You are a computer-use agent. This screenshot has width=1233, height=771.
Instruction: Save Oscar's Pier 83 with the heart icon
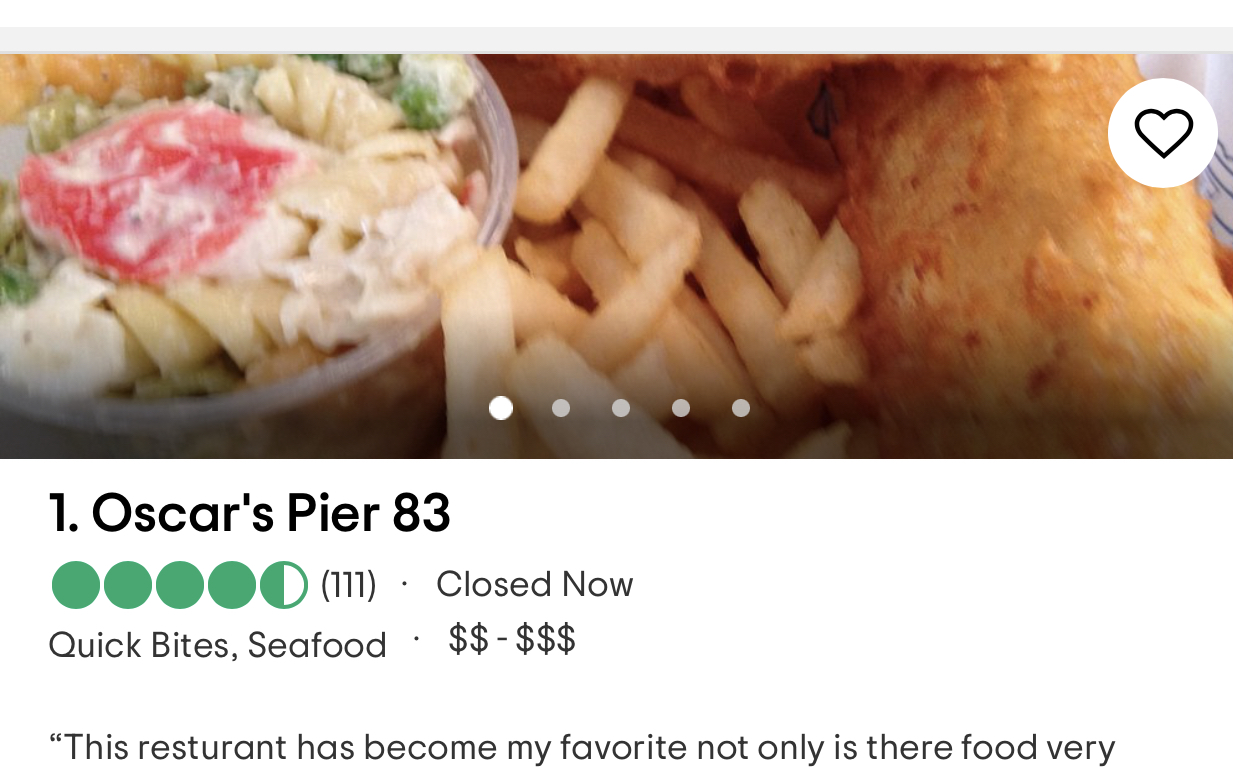click(1162, 133)
